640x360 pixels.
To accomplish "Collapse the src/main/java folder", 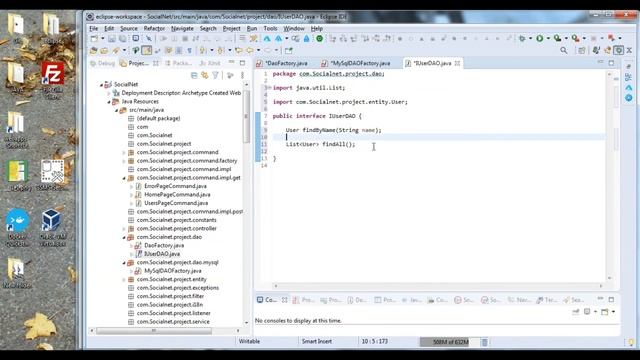I will (116, 110).
